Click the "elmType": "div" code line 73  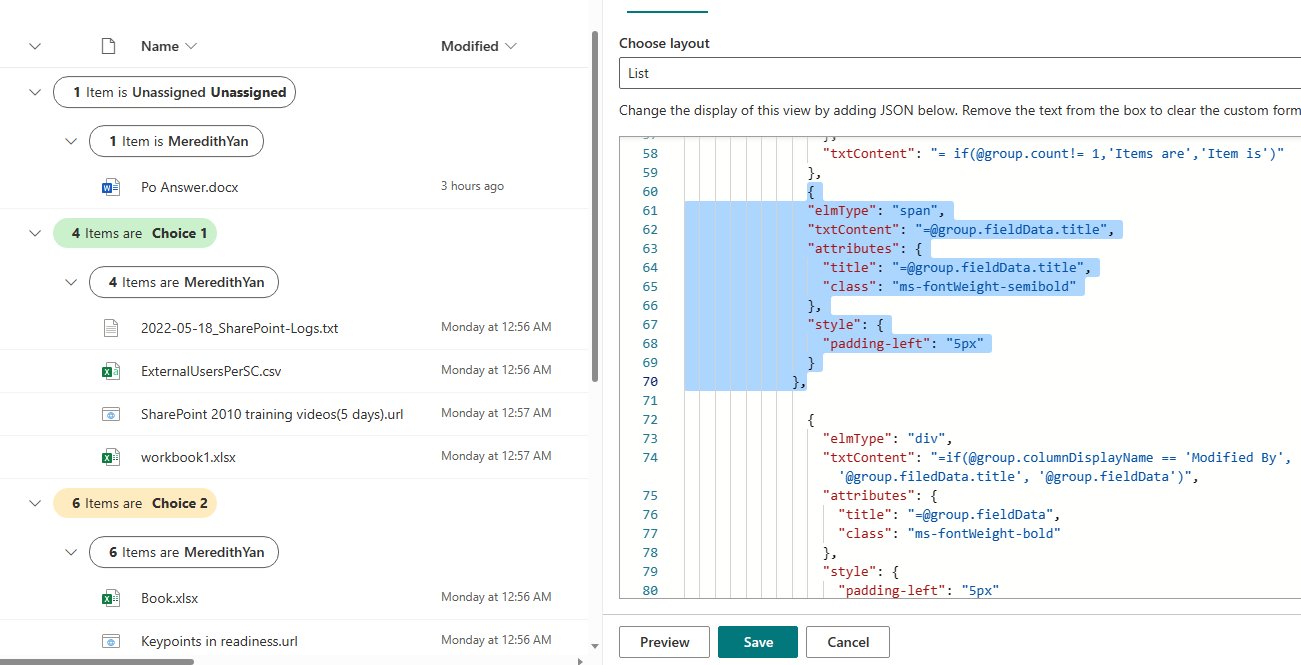(x=888, y=438)
